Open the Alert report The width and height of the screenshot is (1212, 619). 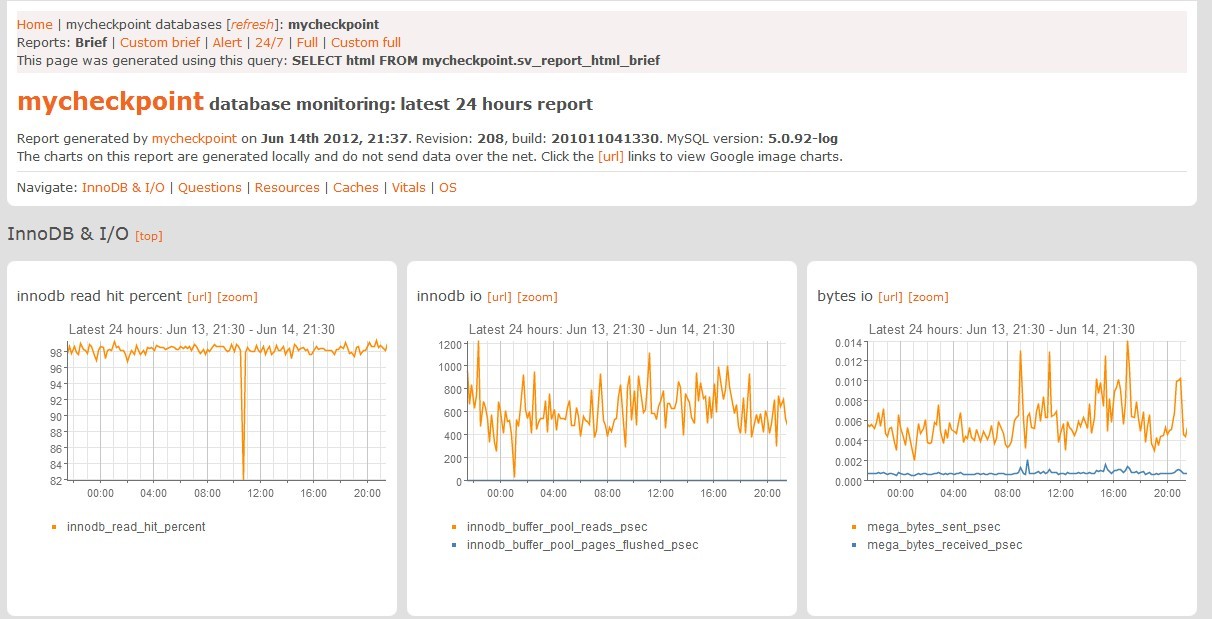227,42
